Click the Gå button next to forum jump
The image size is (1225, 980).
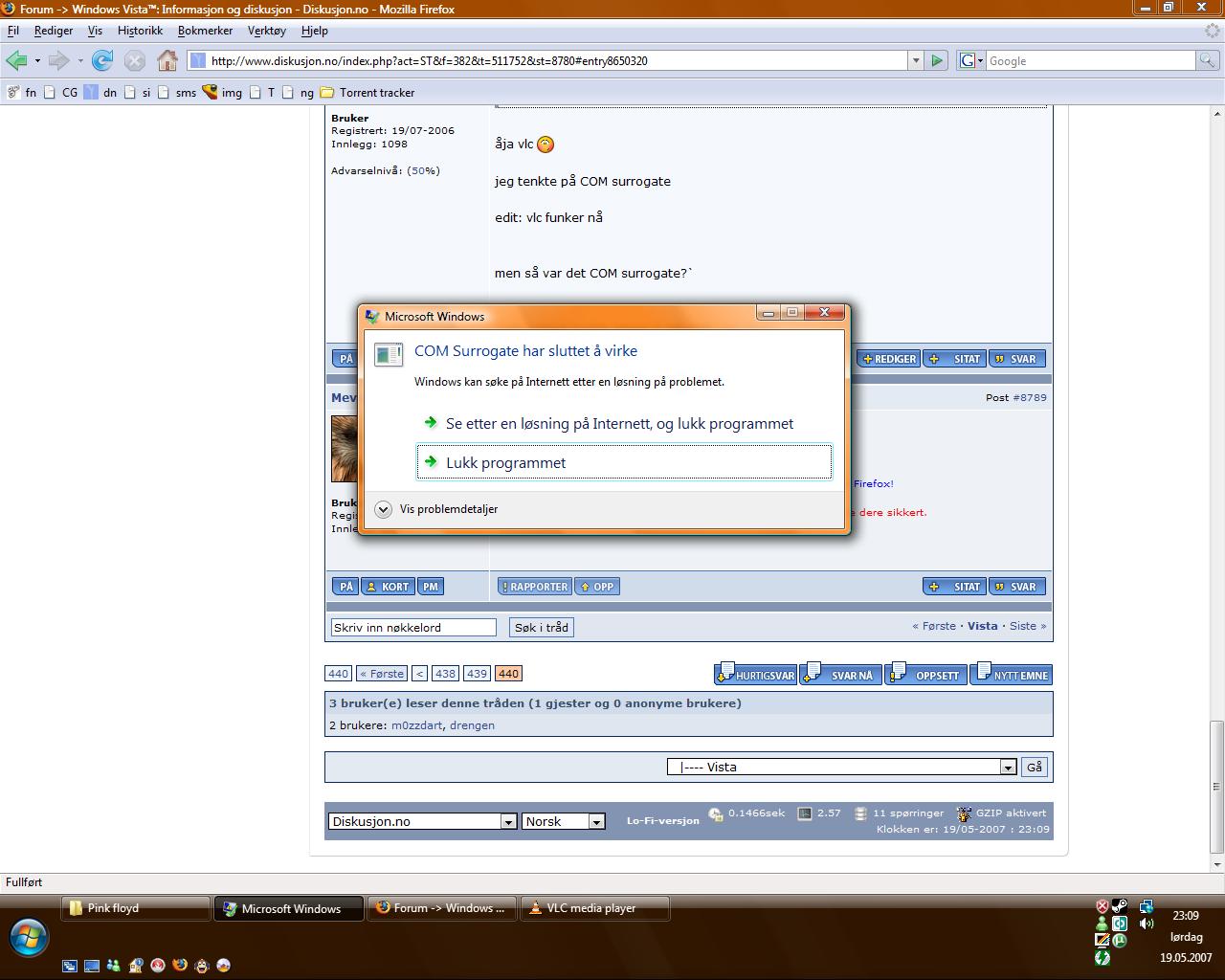click(x=1035, y=767)
